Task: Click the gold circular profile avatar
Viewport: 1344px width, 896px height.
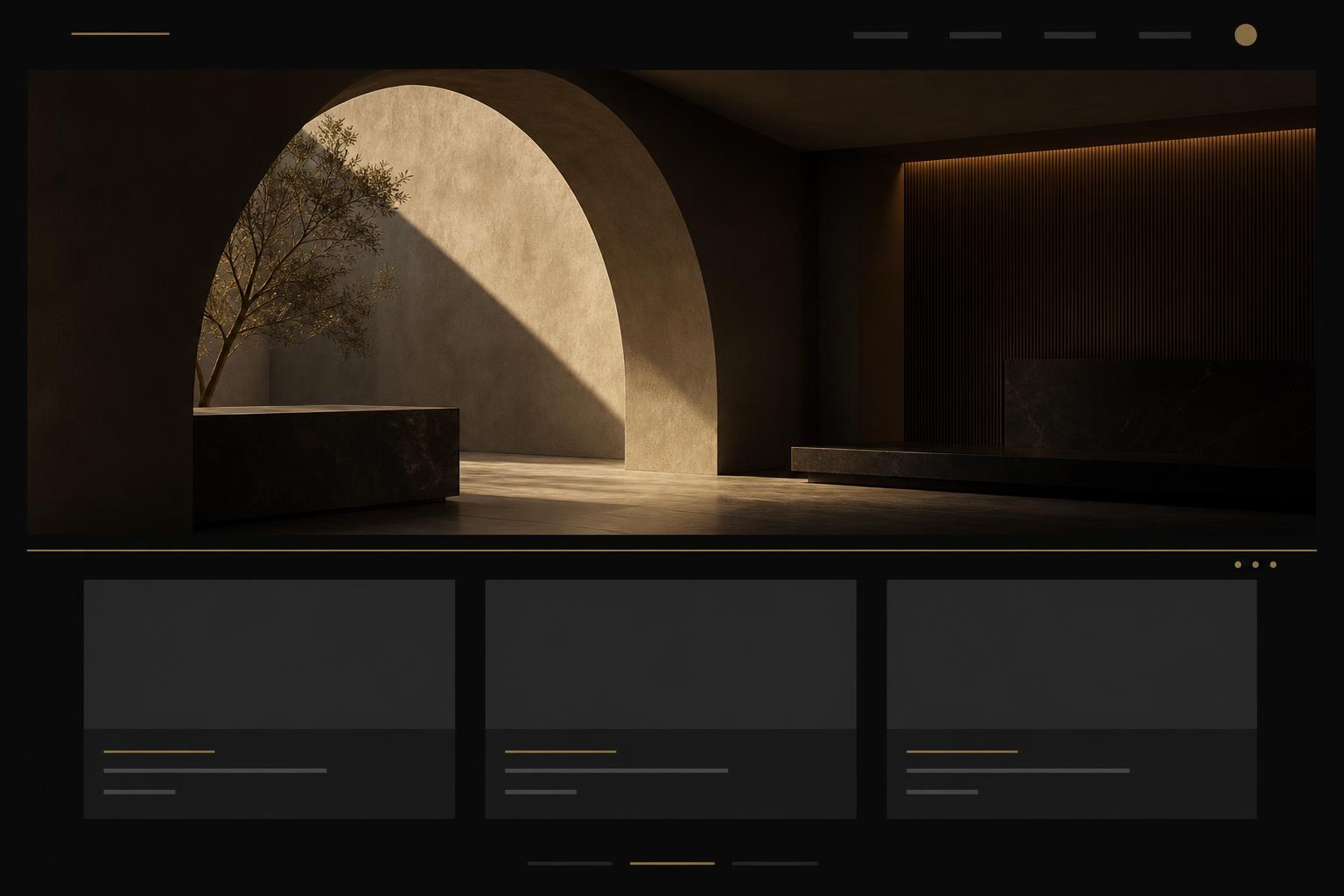Action: [x=1245, y=35]
